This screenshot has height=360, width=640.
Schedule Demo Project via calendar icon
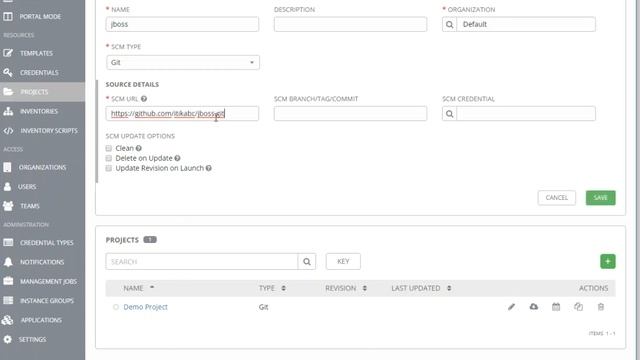pos(556,307)
